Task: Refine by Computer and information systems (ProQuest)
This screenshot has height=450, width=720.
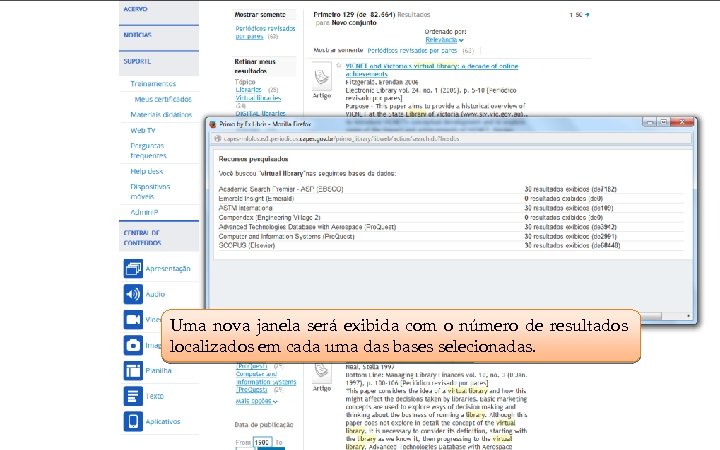Action: tap(265, 382)
